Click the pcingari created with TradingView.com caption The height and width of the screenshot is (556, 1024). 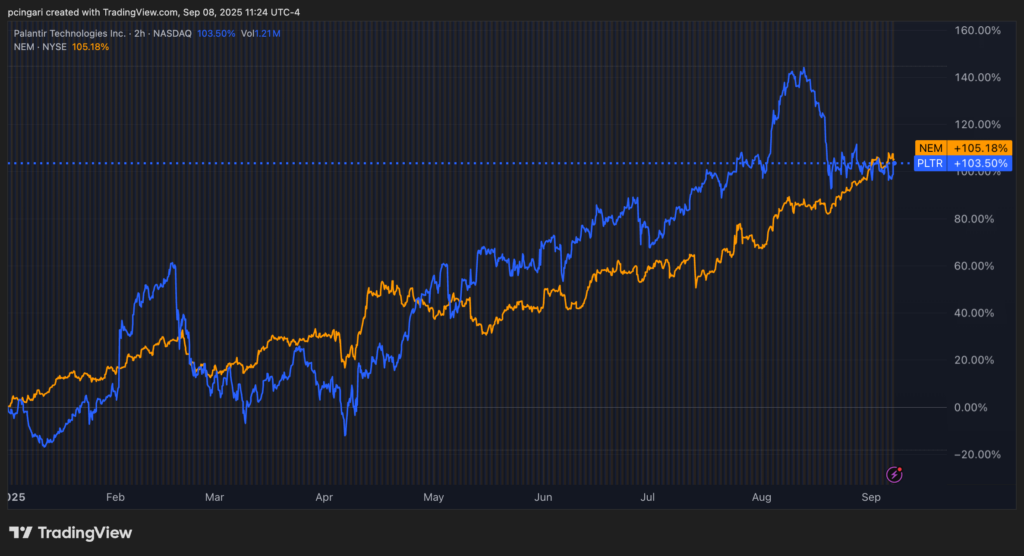click(154, 12)
